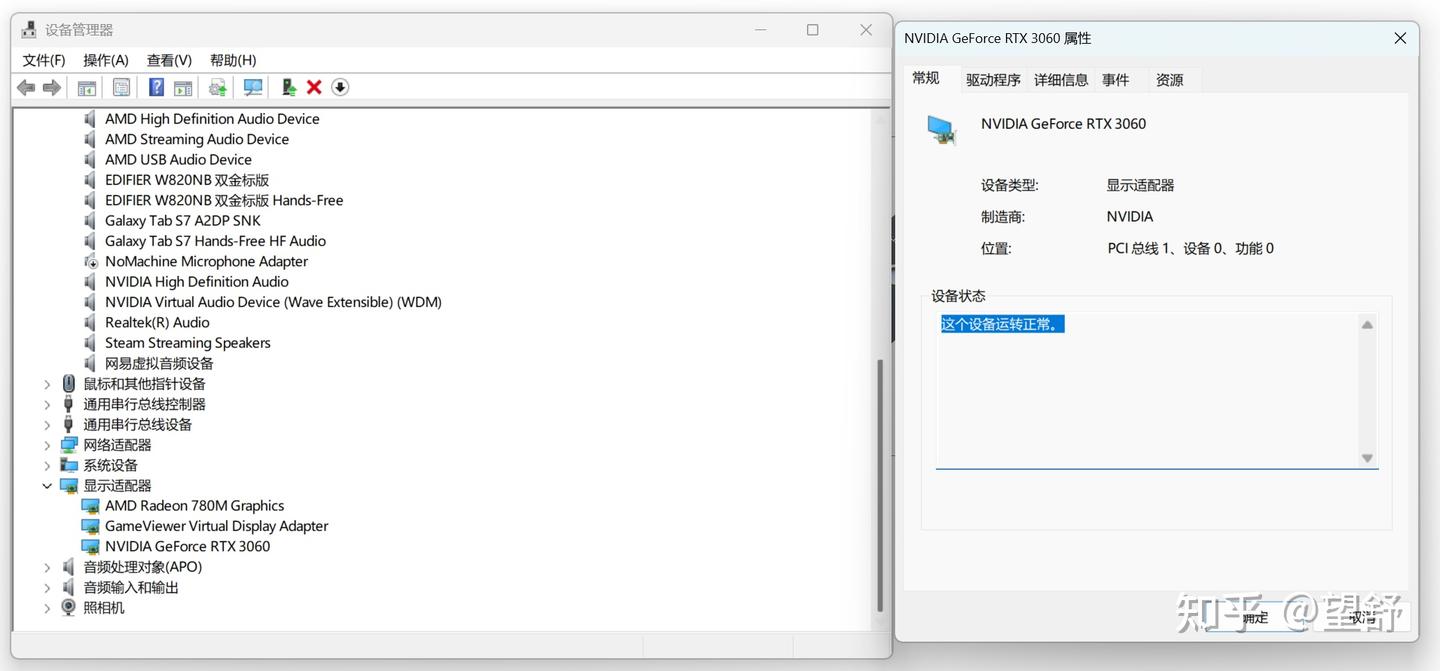Toggle the show/hide console tree toolbar icon

tap(87, 88)
